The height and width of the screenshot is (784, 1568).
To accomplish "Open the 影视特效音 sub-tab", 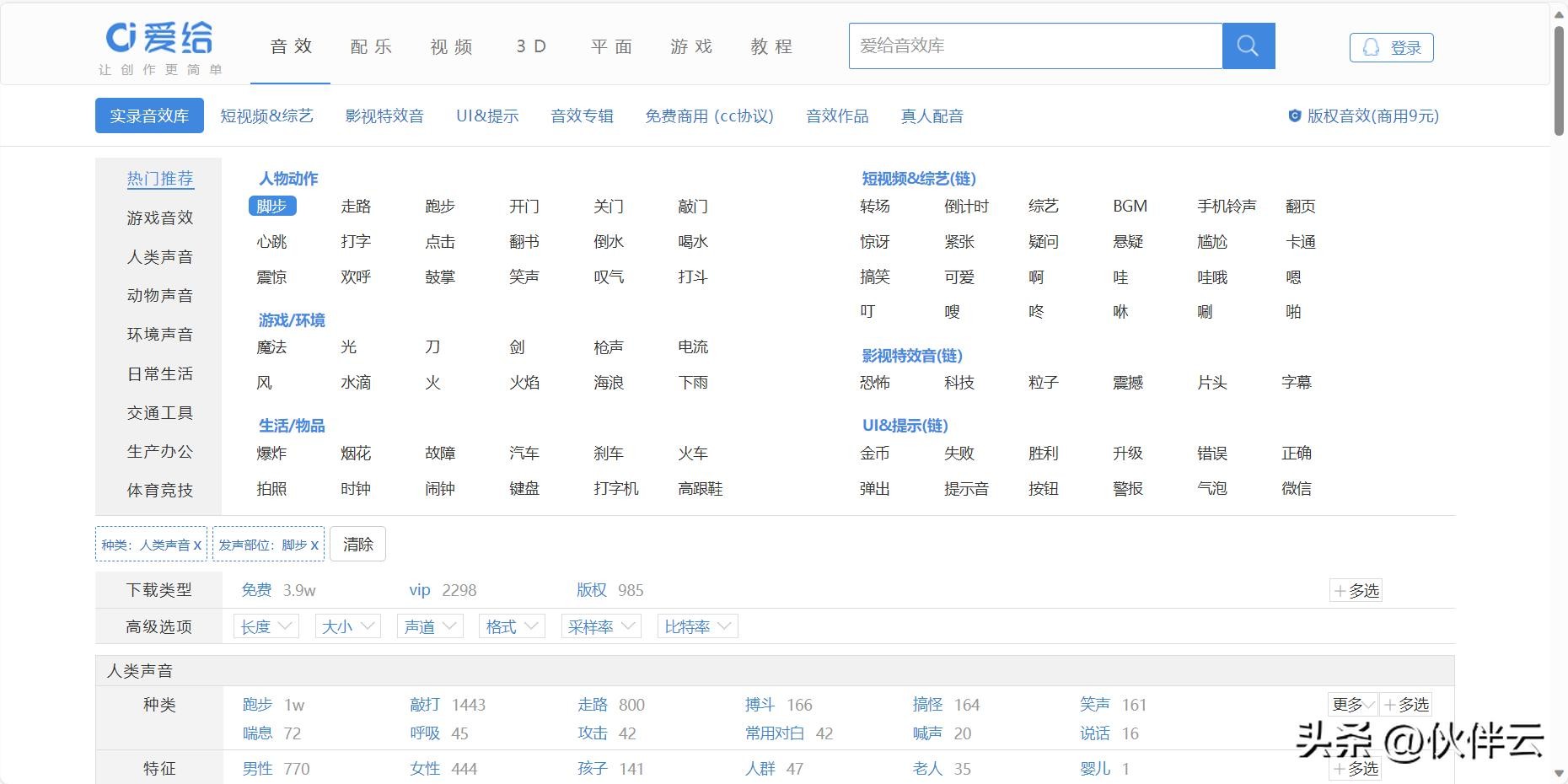I will point(384,116).
